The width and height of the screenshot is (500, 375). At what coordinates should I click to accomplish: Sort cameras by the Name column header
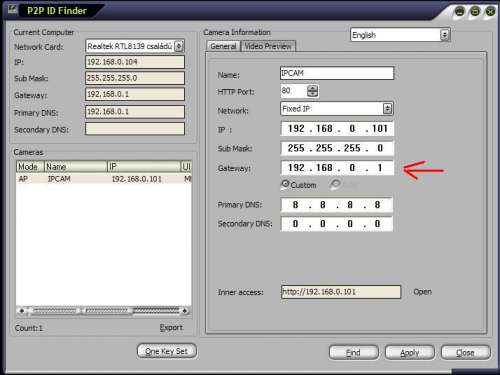tap(76, 166)
